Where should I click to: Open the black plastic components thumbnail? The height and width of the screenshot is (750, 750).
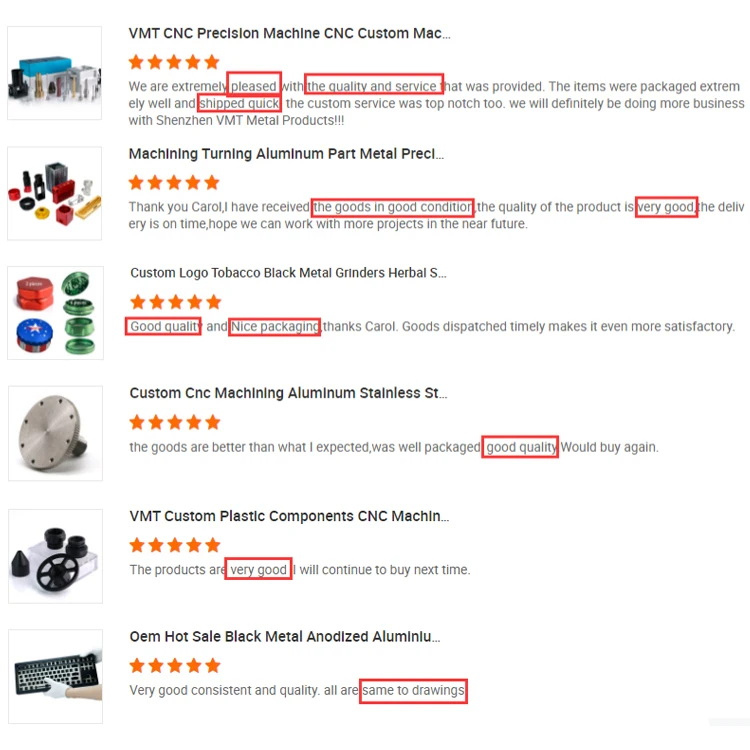[55, 556]
